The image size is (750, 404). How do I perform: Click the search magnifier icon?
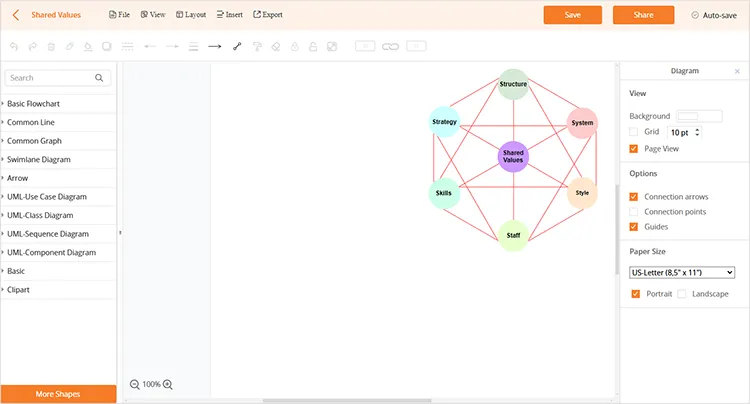click(99, 78)
